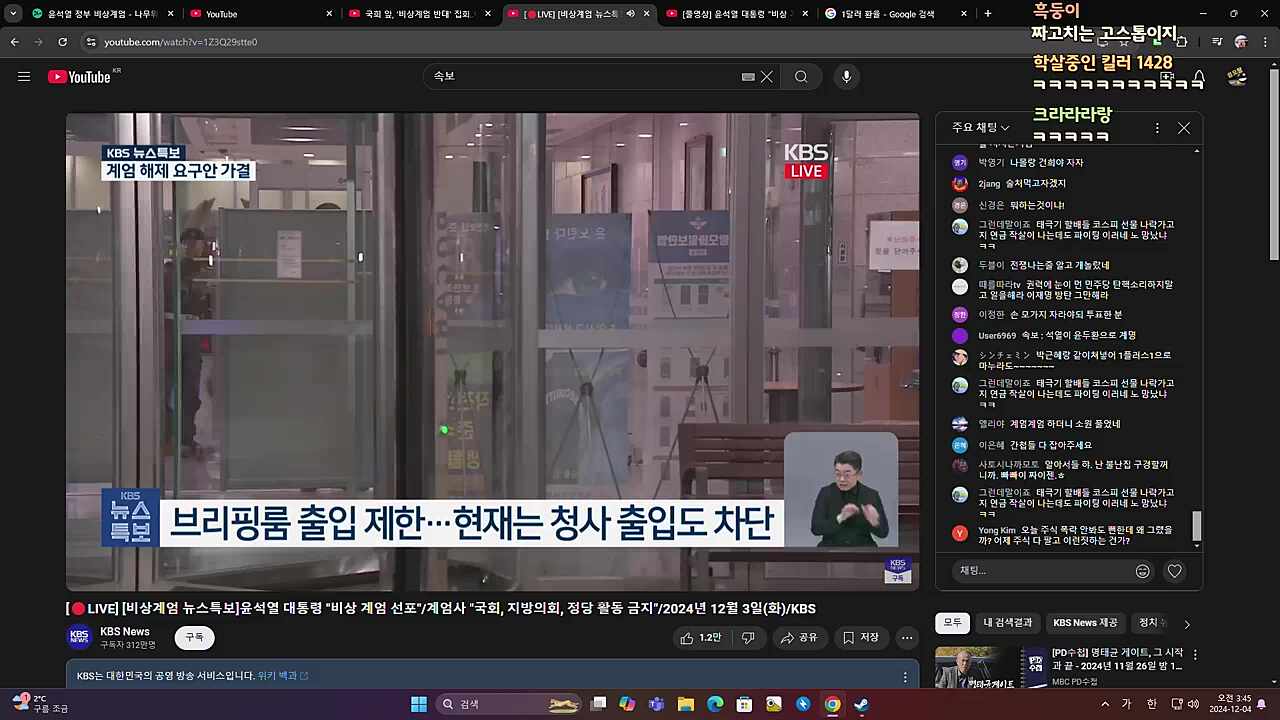Like the video showing 1.2만

pyautogui.click(x=701, y=637)
